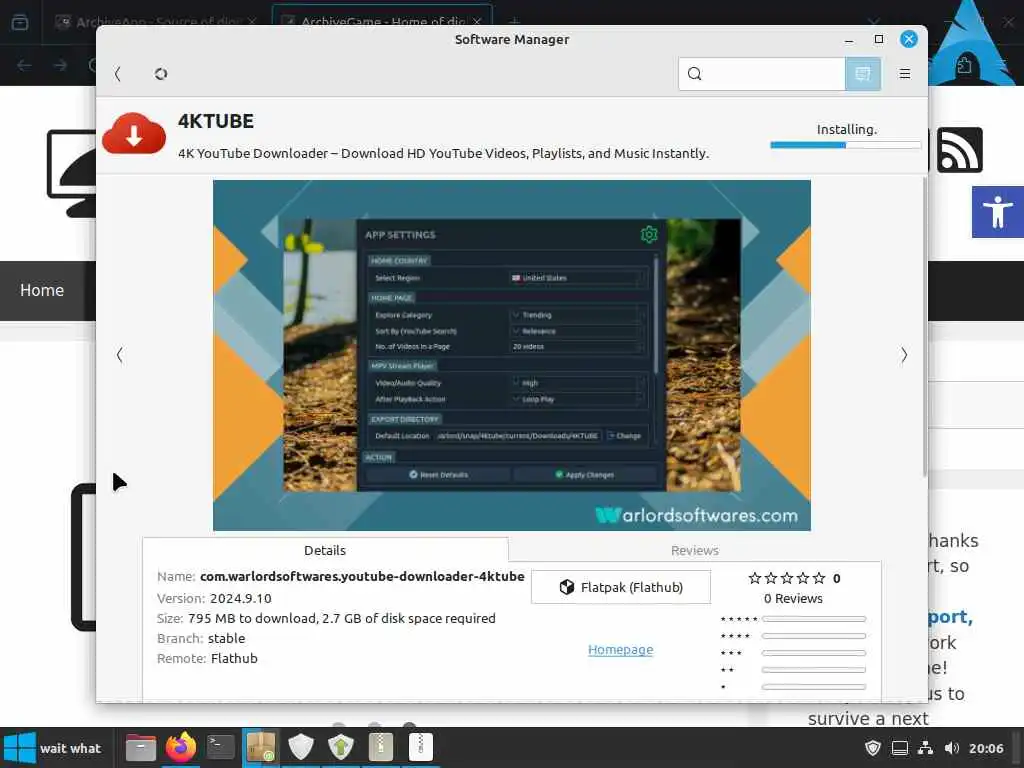The image size is (1024, 768).
Task: Show next screenshot with right chevron
Action: [x=904, y=355]
